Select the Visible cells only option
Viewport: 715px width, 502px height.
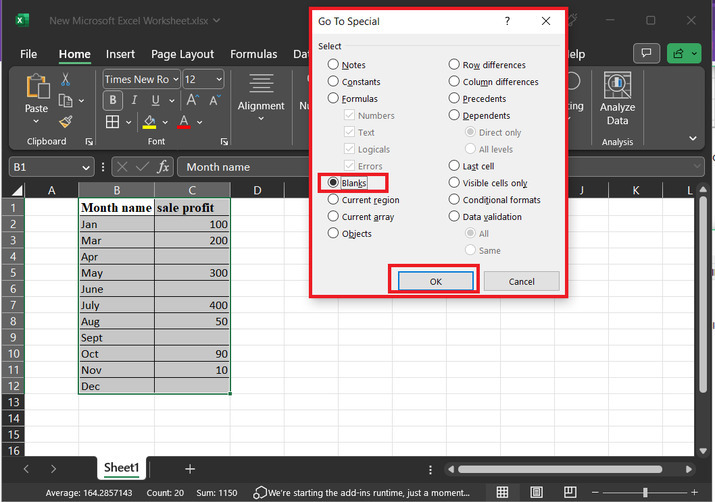(454, 183)
